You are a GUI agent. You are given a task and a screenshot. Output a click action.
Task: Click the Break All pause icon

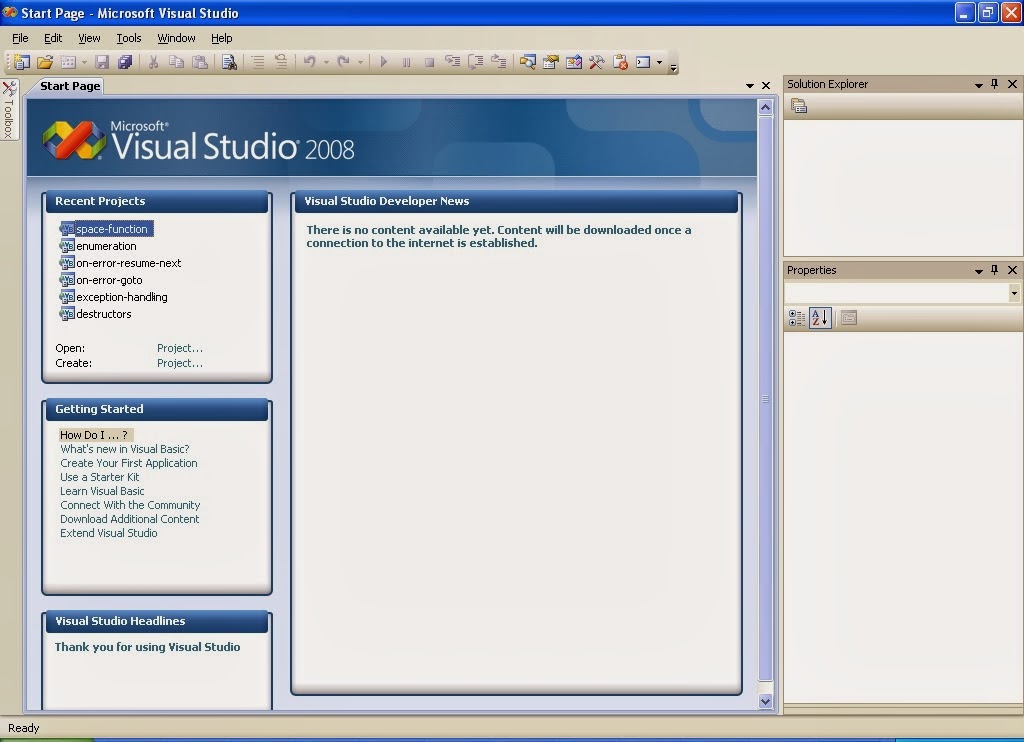[x=406, y=62]
